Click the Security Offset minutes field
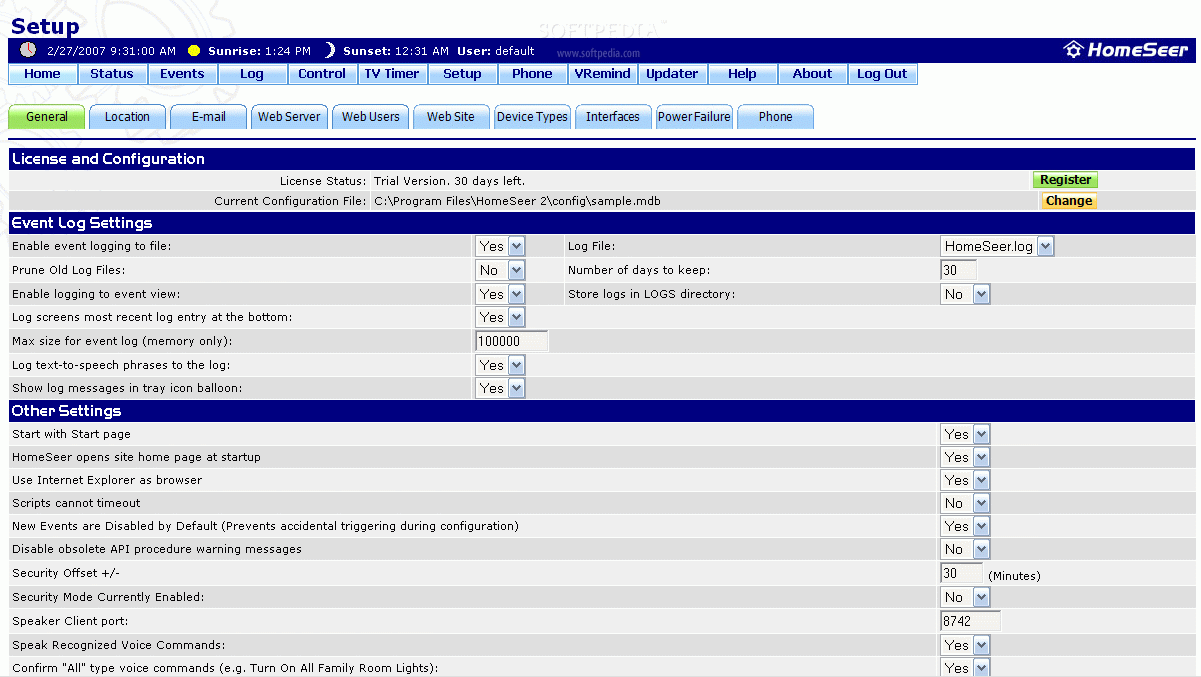This screenshot has height=677, width=1201. [961, 573]
